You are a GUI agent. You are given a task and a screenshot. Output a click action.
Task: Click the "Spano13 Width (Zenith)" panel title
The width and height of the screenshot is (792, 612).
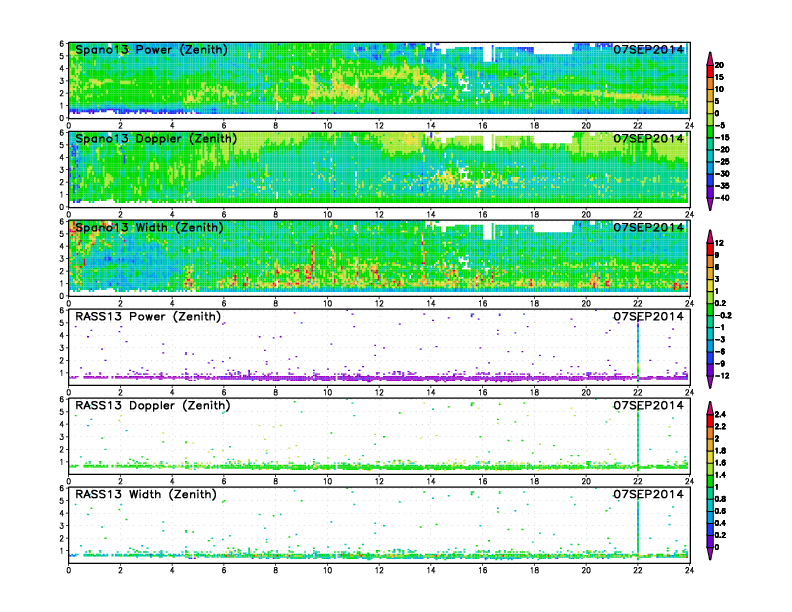pos(149,228)
